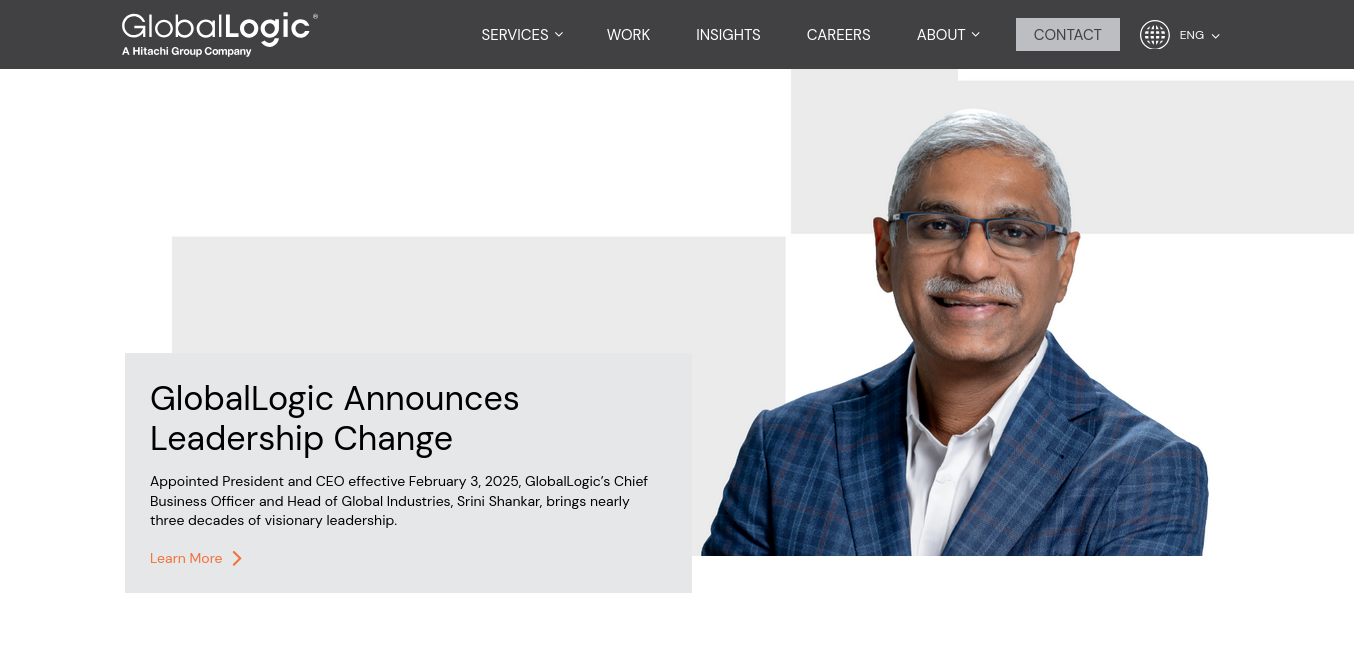Click the GlobalLogic Announces Leadership Change headline
Screen dimensions: 1366x651
point(334,418)
